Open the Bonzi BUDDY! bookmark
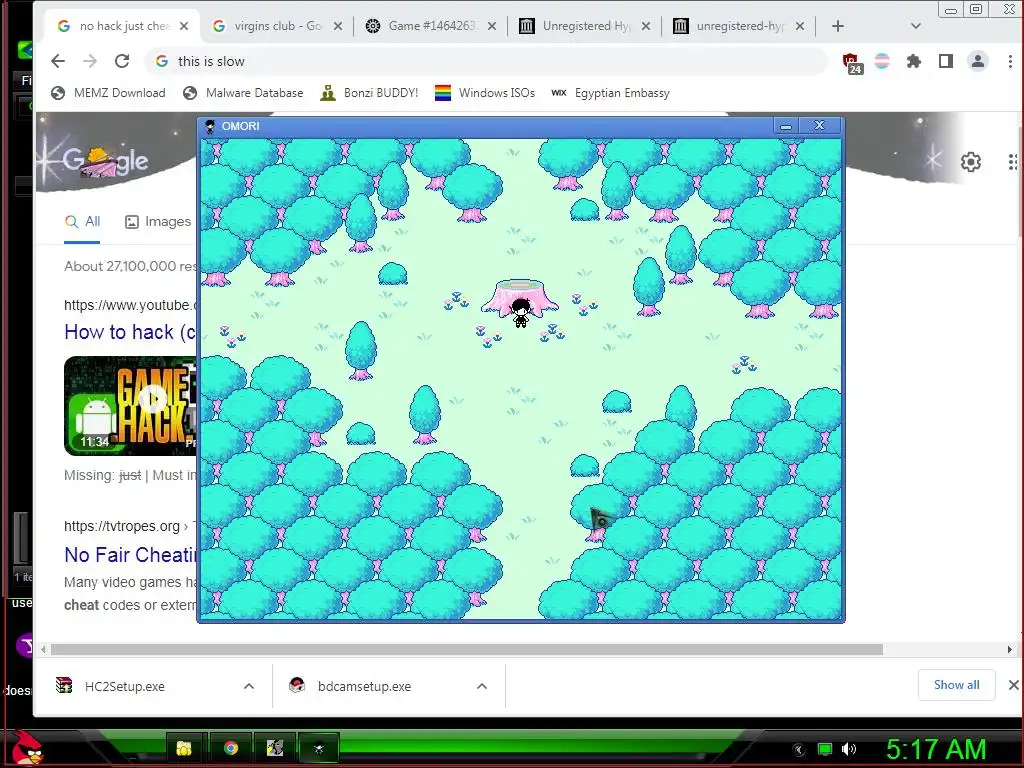Screen dimensions: 1024x768 370,93
